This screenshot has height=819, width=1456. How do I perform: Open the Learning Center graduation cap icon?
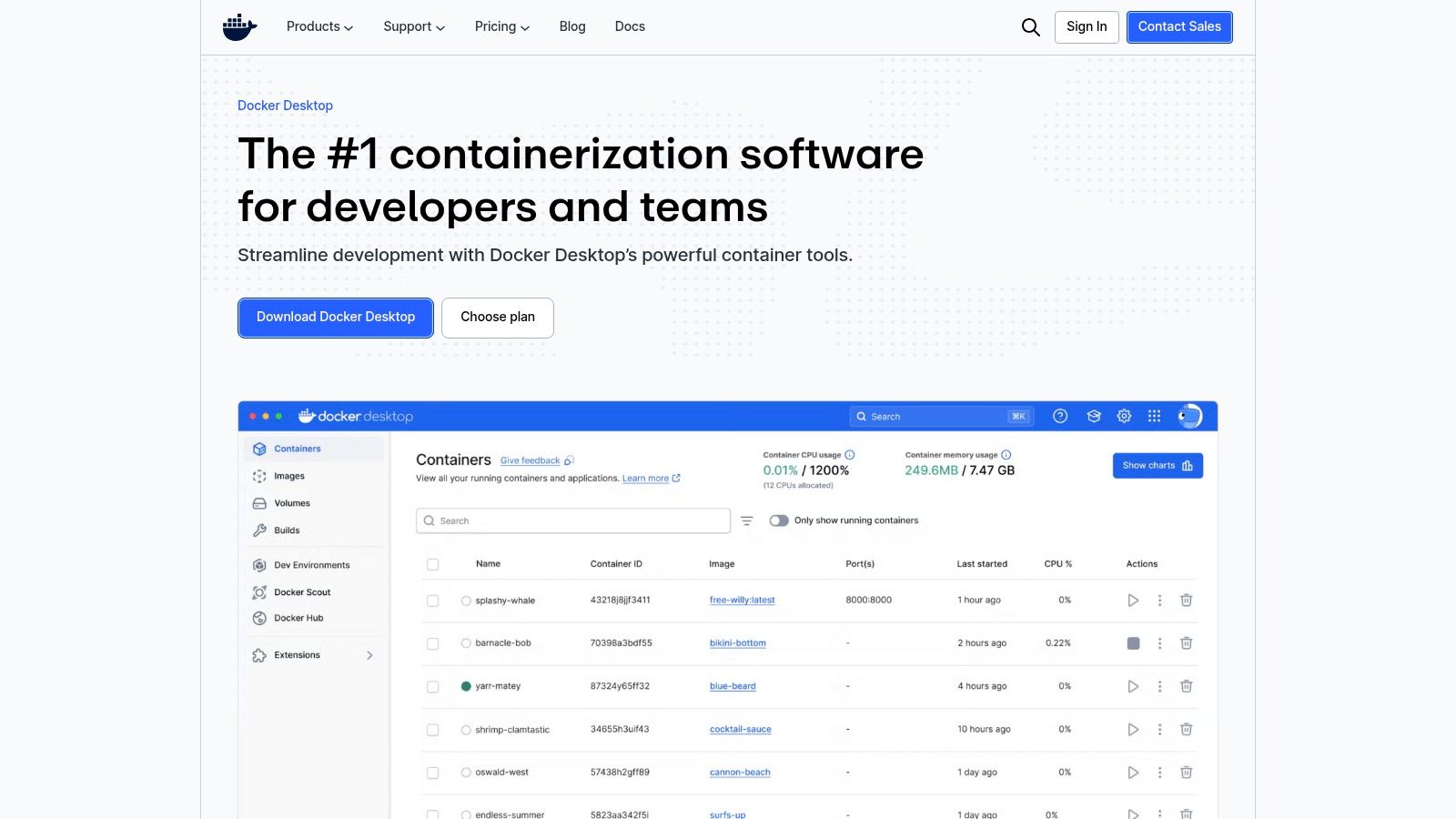[1094, 416]
